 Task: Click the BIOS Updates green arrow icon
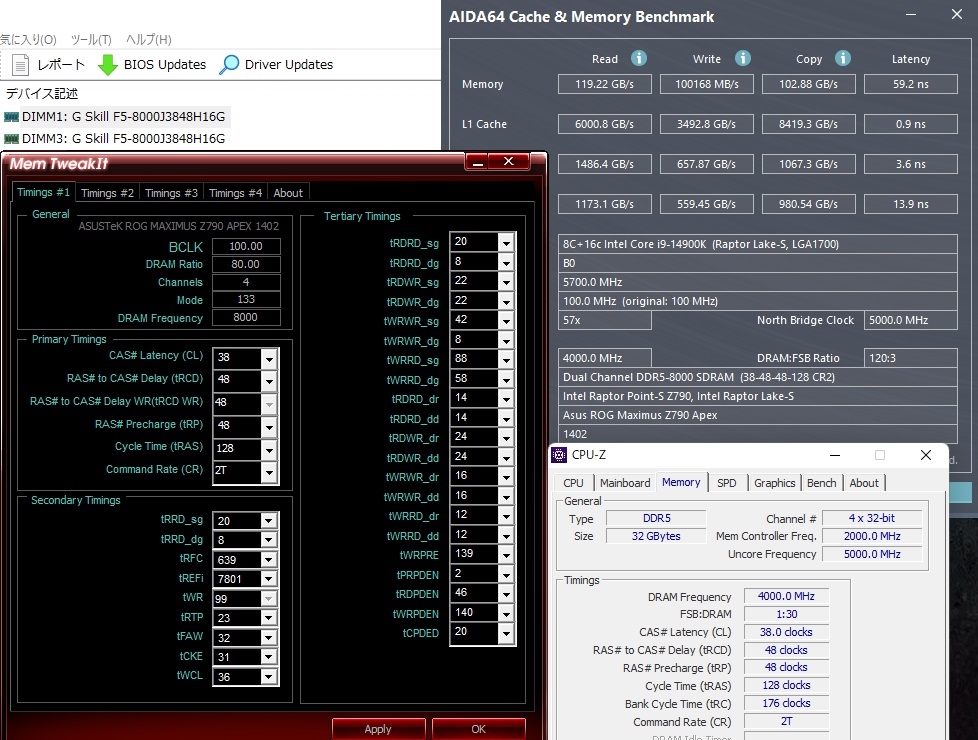108,65
